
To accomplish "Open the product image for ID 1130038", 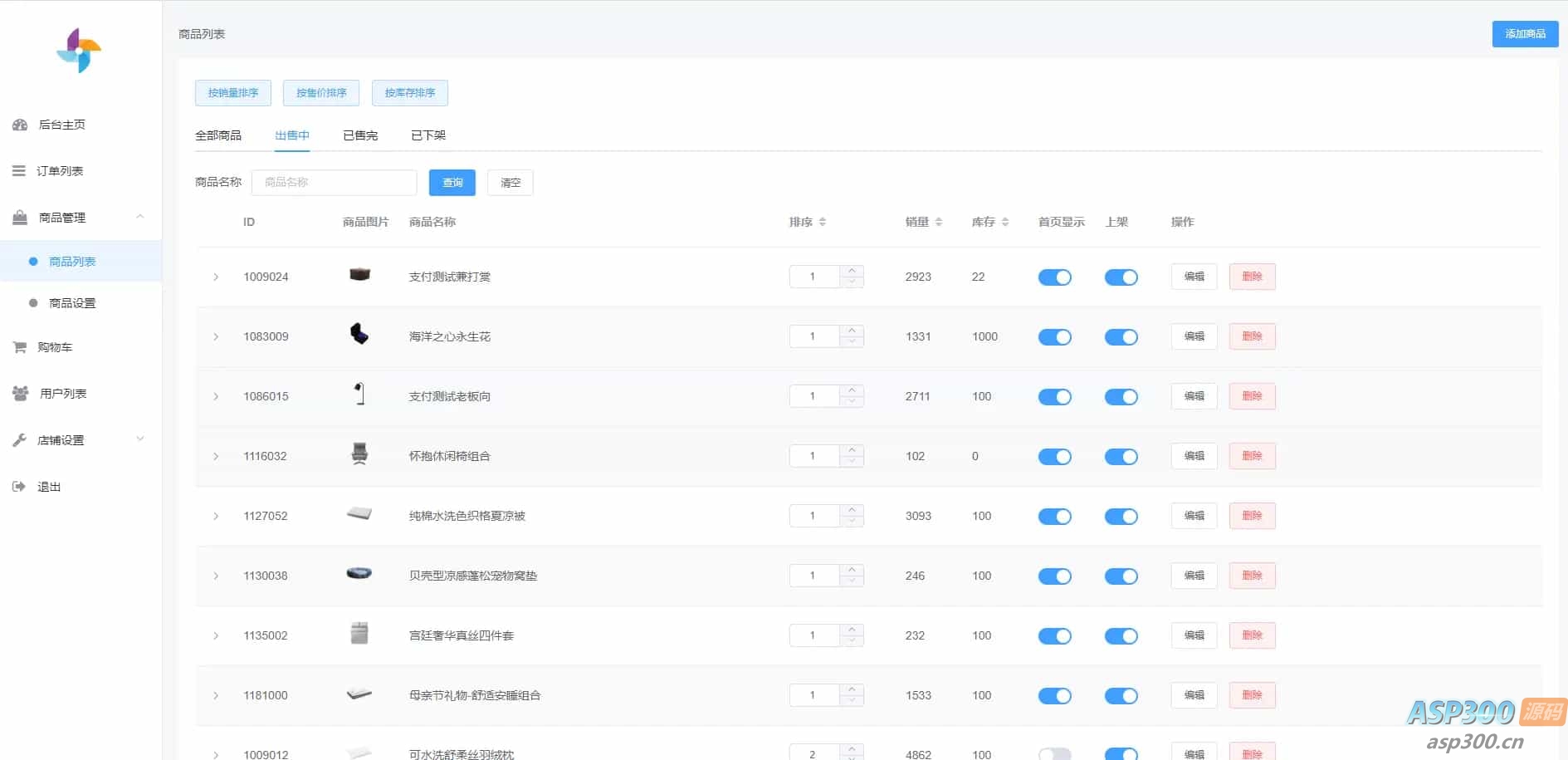I will [359, 573].
